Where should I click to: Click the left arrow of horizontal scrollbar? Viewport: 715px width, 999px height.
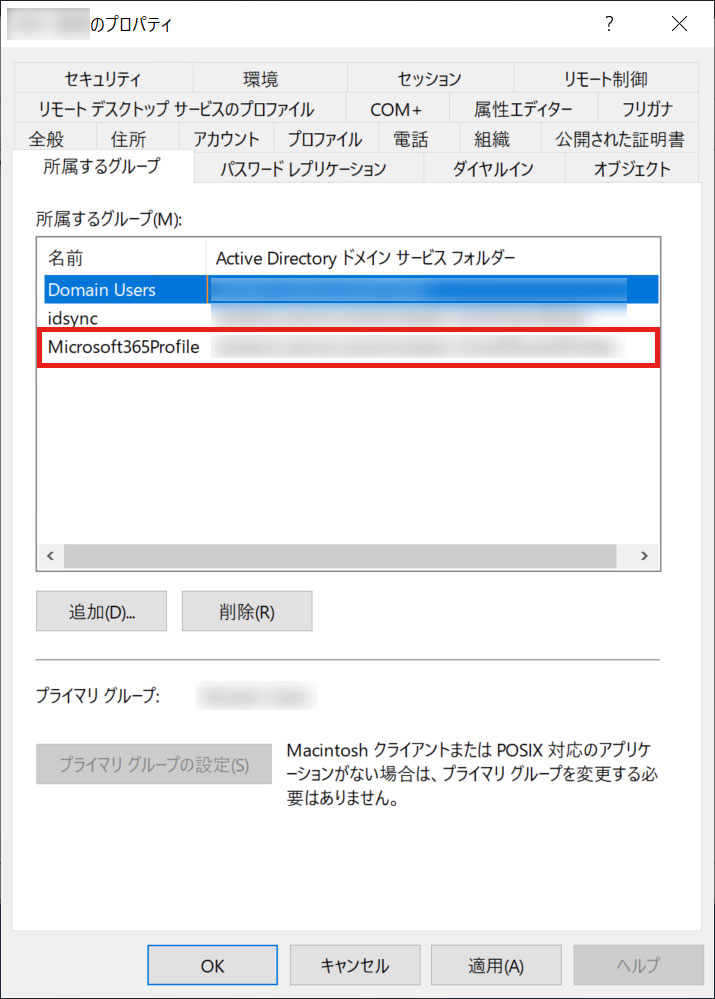click(x=50, y=556)
